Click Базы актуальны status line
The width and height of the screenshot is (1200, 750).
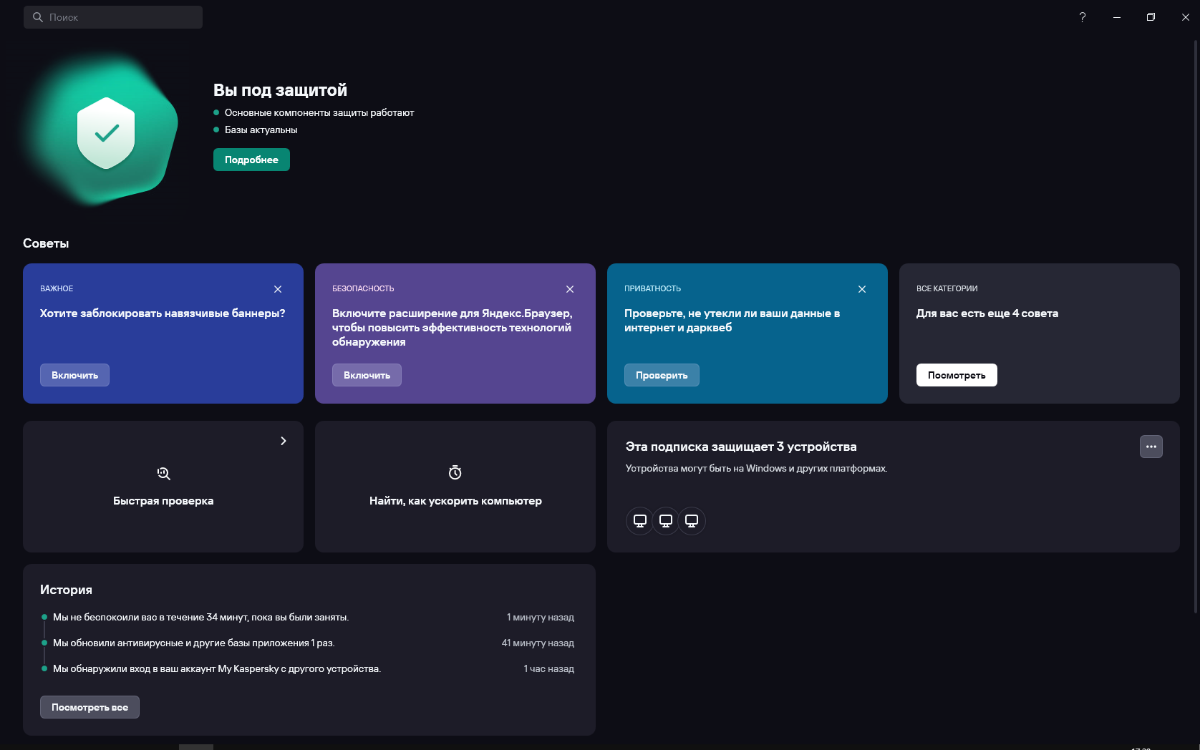pyautogui.click(x=261, y=130)
